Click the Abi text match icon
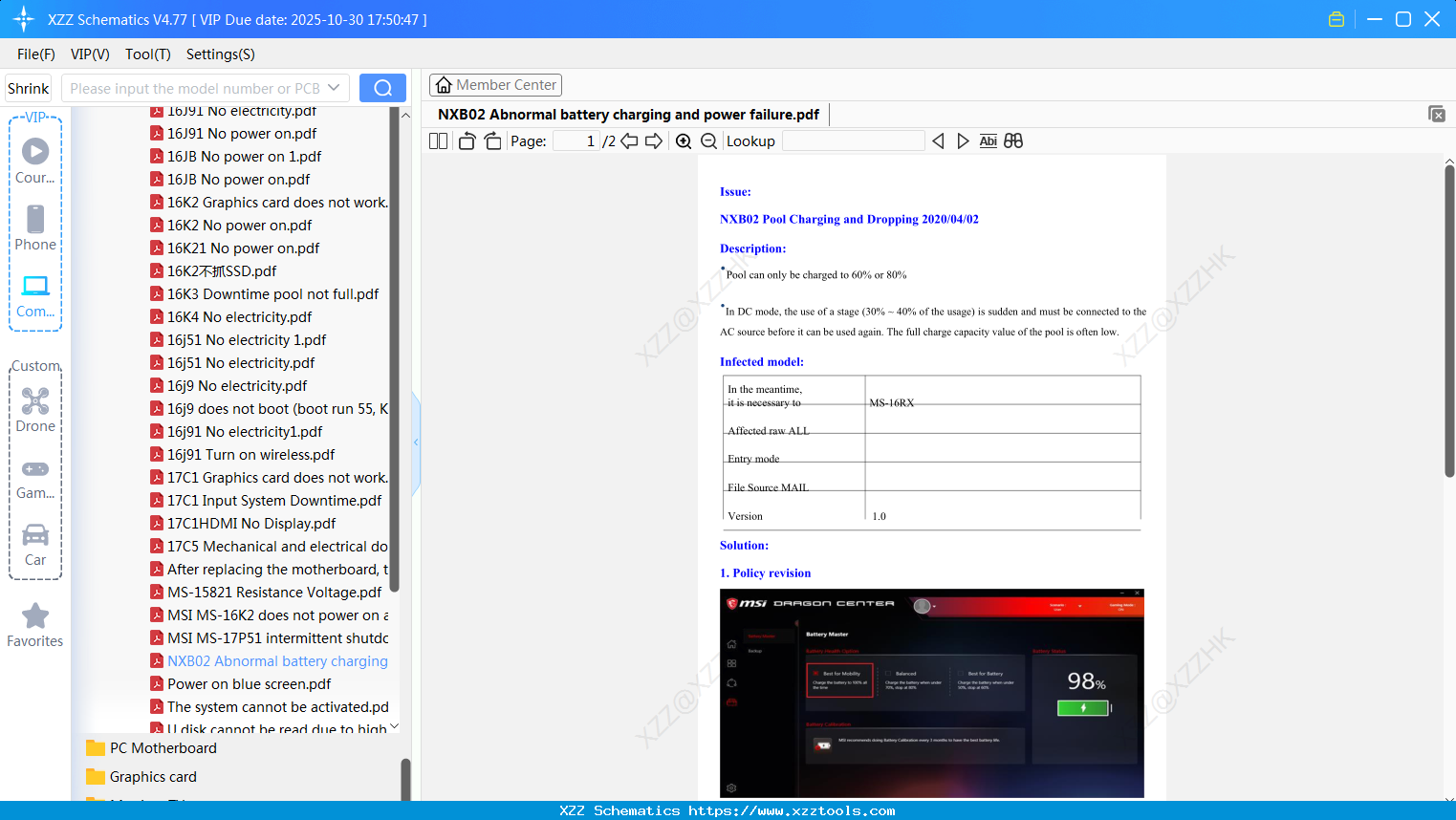1456x820 pixels. [x=989, y=141]
